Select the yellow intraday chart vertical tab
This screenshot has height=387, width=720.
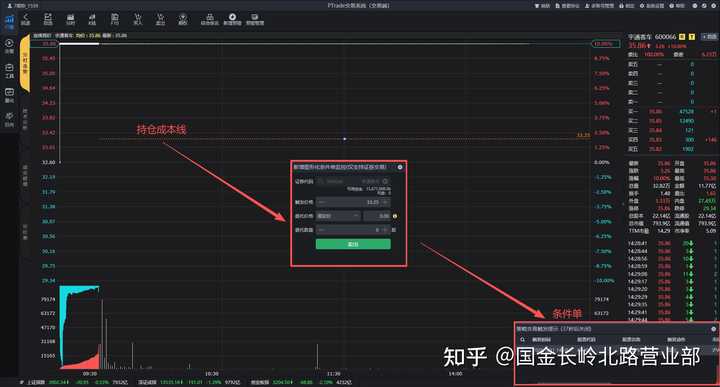25,63
